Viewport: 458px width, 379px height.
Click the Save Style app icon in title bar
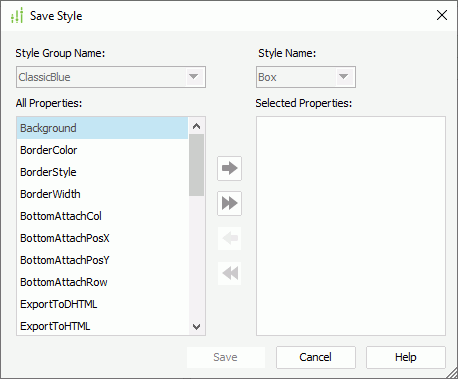pyautogui.click(x=17, y=16)
